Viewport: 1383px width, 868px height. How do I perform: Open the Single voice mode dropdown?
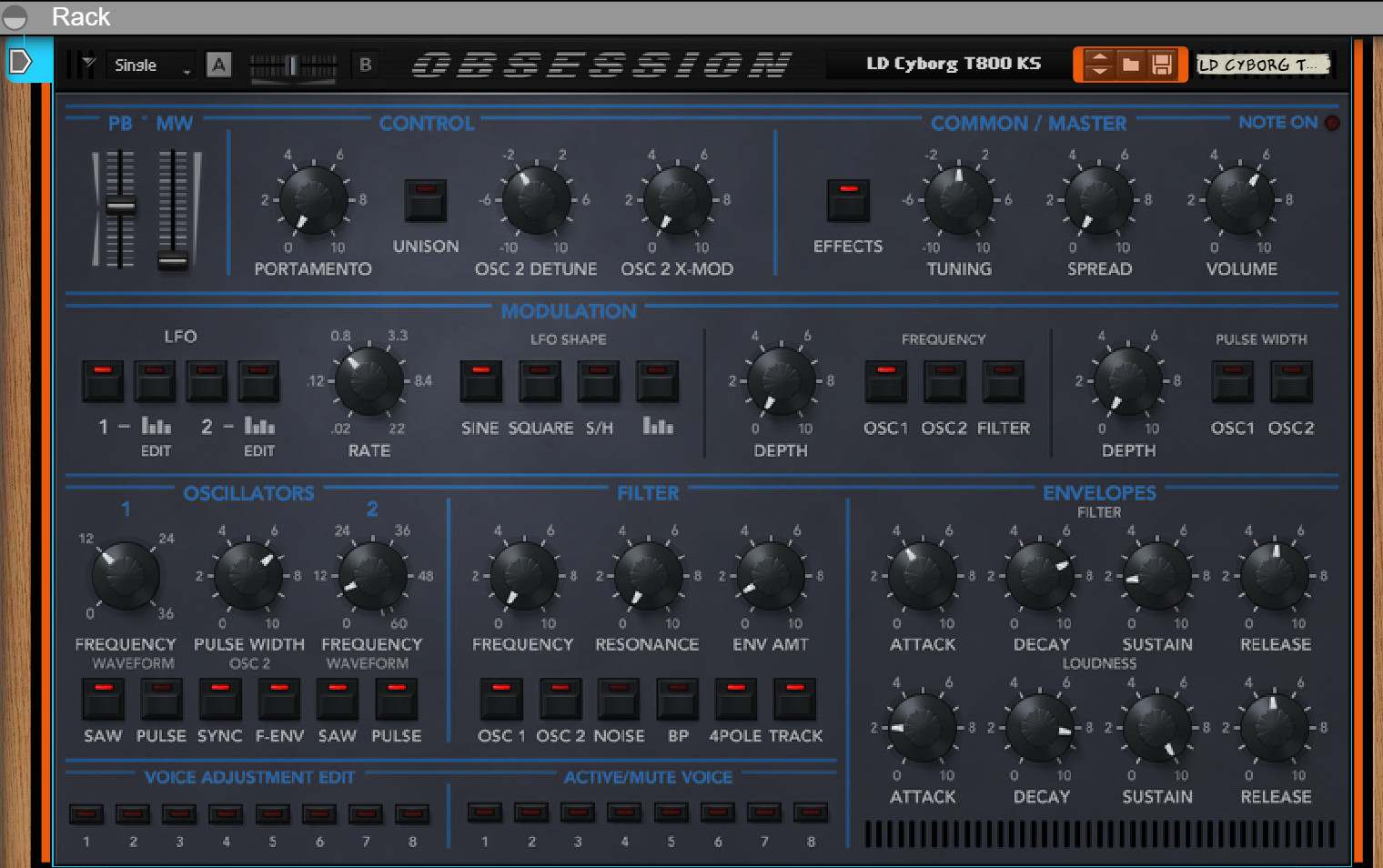(x=152, y=66)
